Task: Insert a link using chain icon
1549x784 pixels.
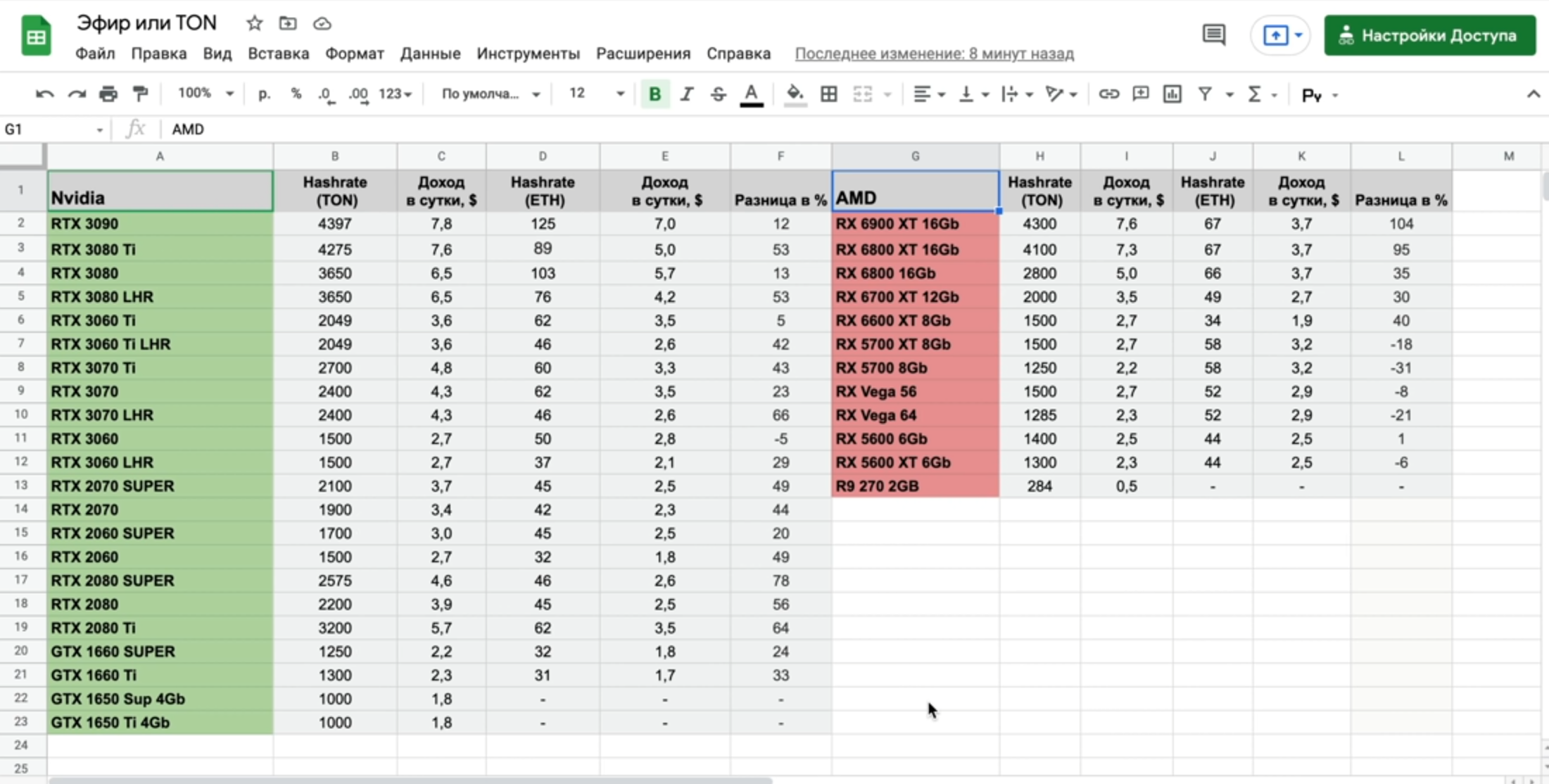Action: point(1108,94)
